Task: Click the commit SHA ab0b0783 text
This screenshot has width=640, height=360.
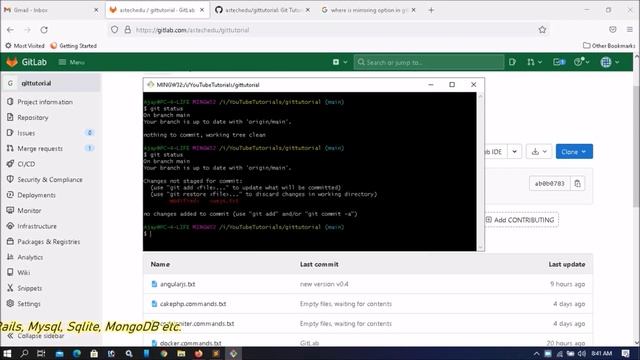Action: (x=549, y=184)
